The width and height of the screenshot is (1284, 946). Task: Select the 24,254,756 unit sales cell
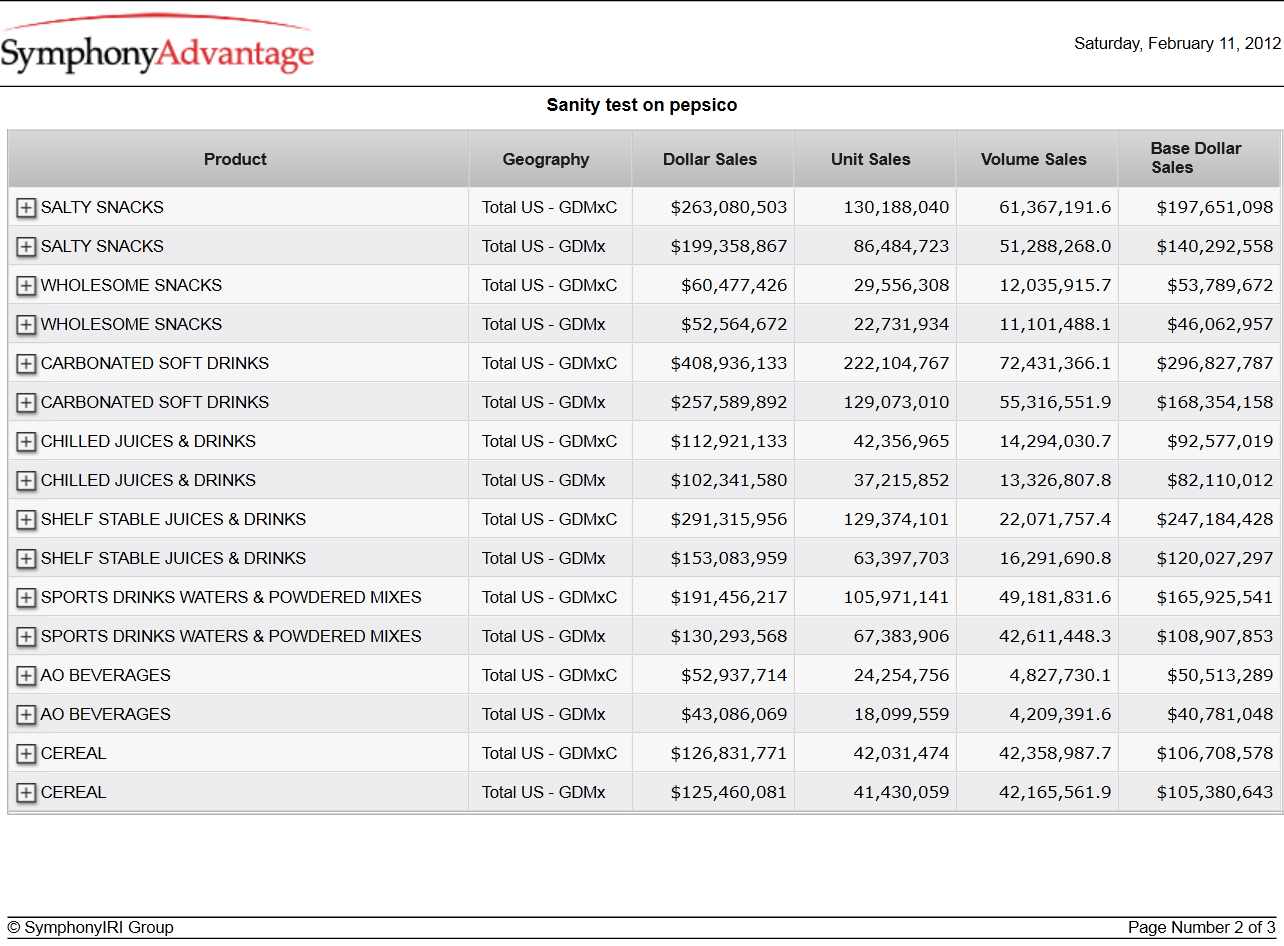pyautogui.click(x=875, y=675)
